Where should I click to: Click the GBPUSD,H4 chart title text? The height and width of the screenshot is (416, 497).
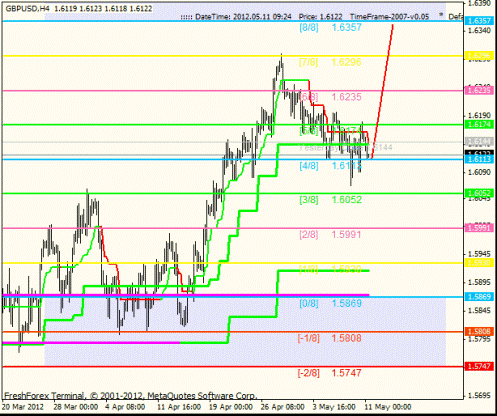pos(27,9)
